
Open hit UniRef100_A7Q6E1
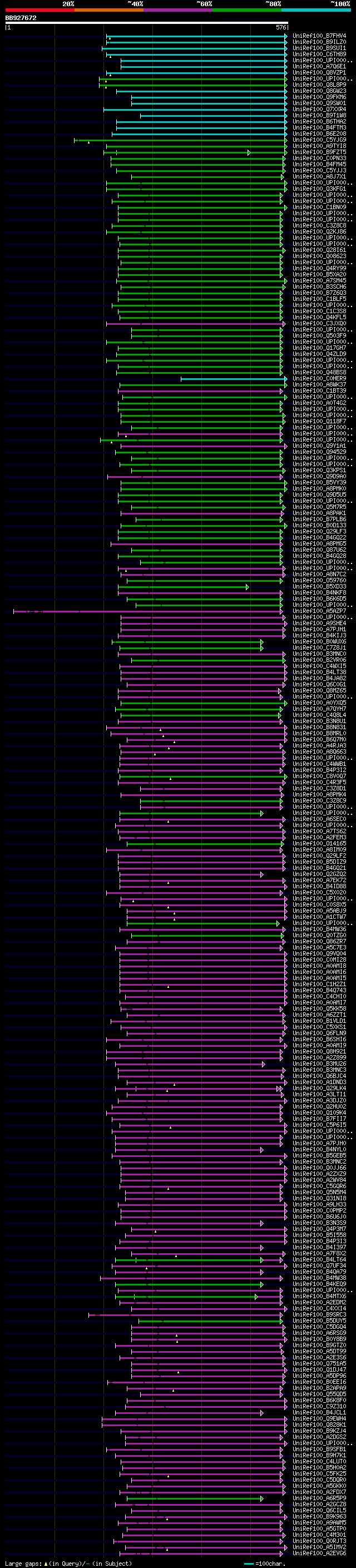point(319,66)
